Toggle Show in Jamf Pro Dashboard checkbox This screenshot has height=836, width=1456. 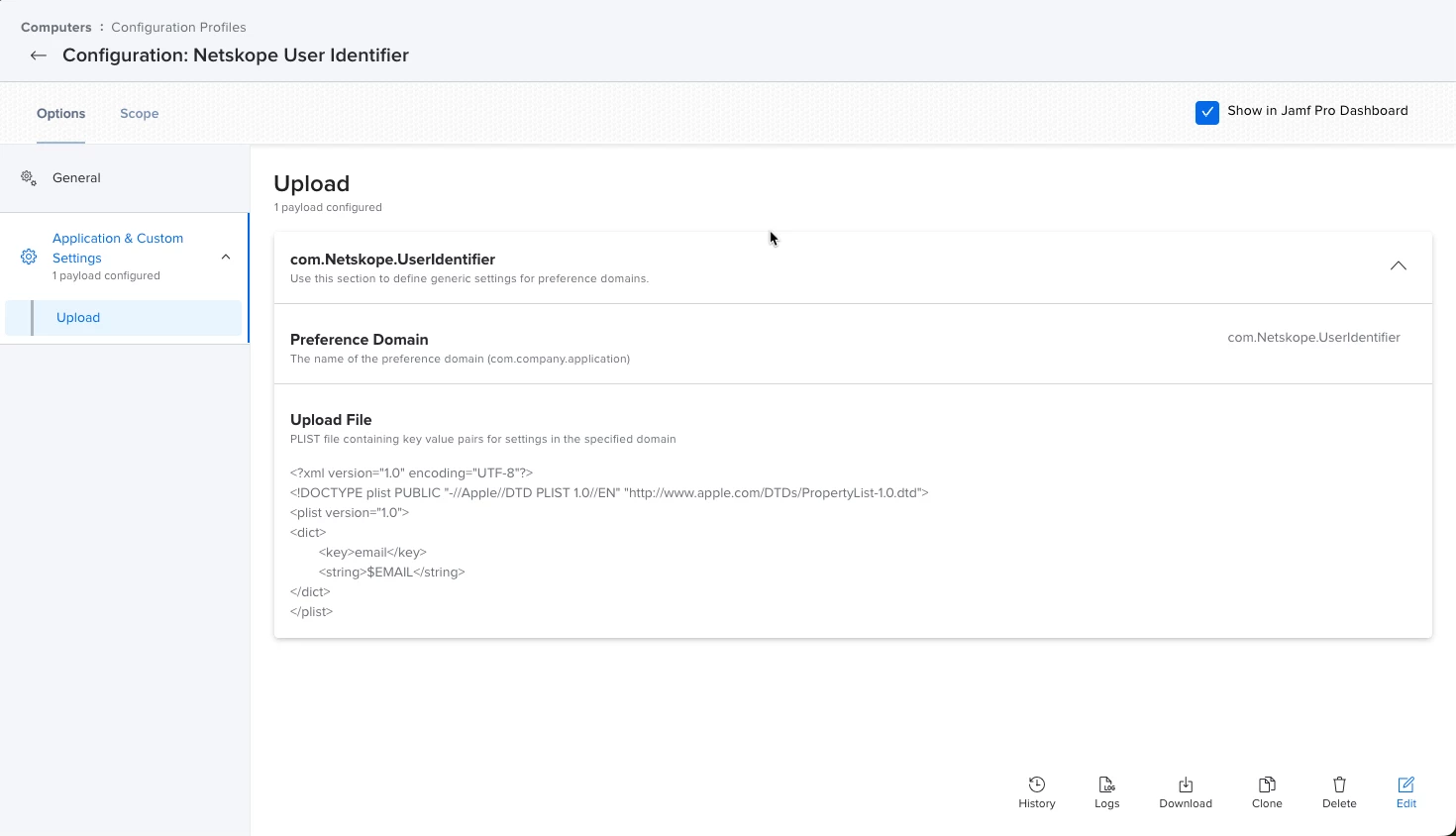click(1206, 112)
